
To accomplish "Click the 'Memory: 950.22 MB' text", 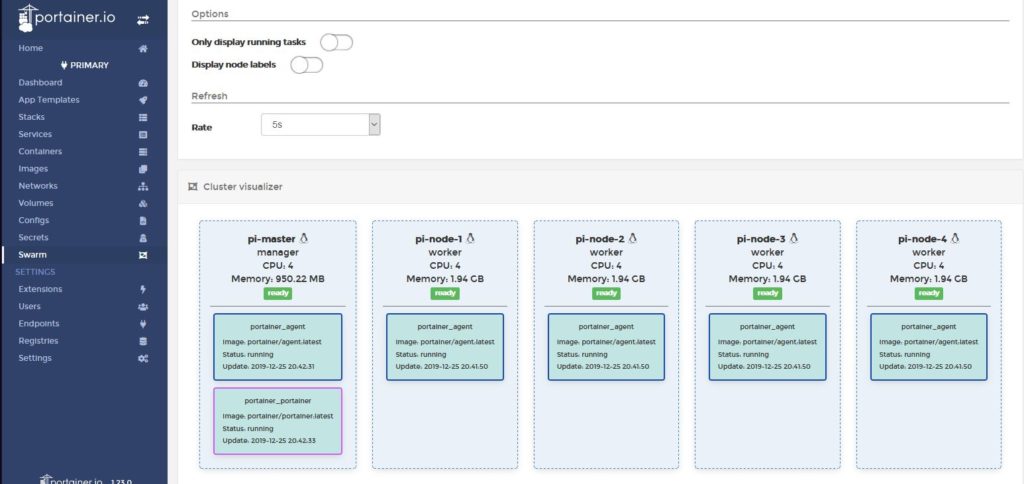I will coord(278,279).
